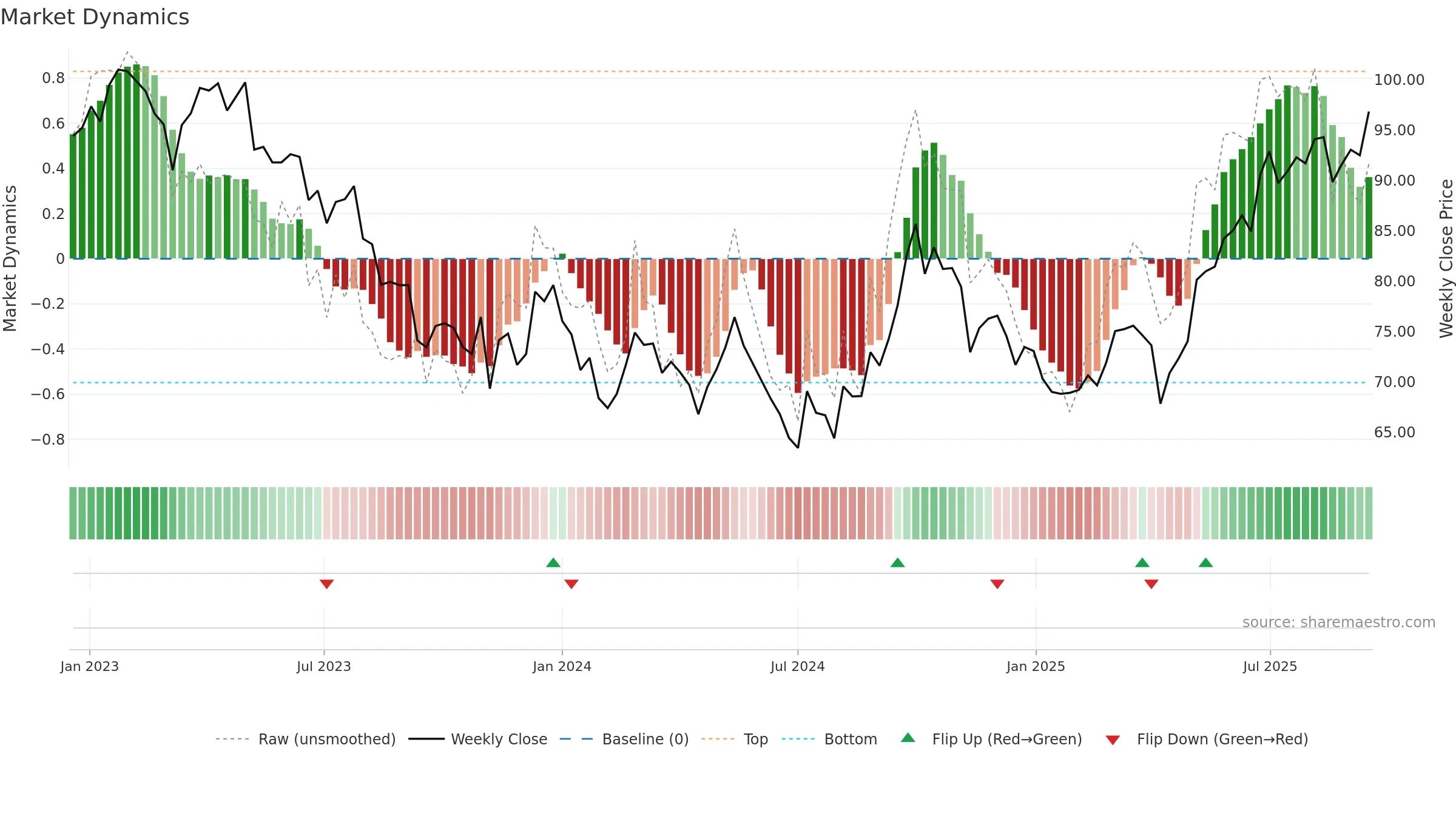Click the deepest red bar at Jul 2024

coord(798,326)
